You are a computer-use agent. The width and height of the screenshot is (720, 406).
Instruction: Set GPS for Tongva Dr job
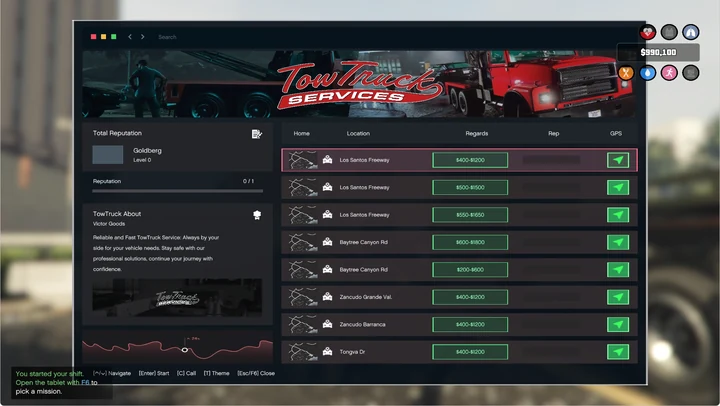618,352
